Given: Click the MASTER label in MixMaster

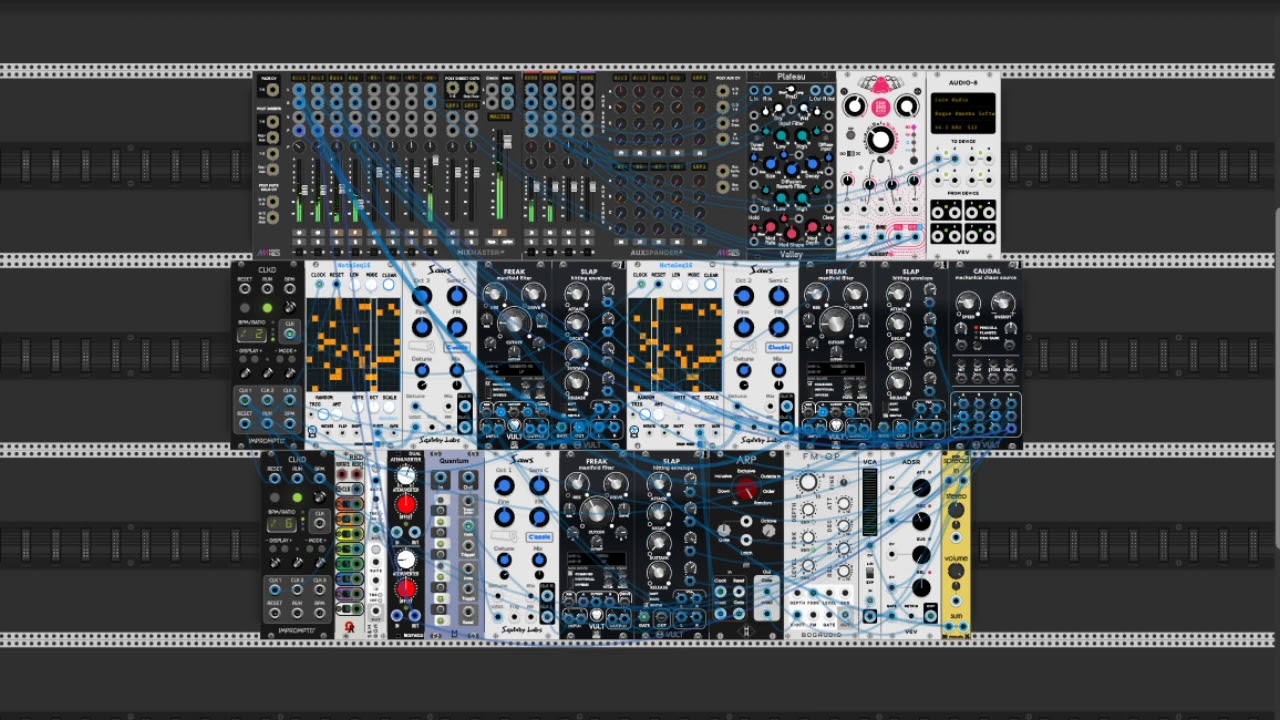Looking at the screenshot, I should [x=499, y=117].
